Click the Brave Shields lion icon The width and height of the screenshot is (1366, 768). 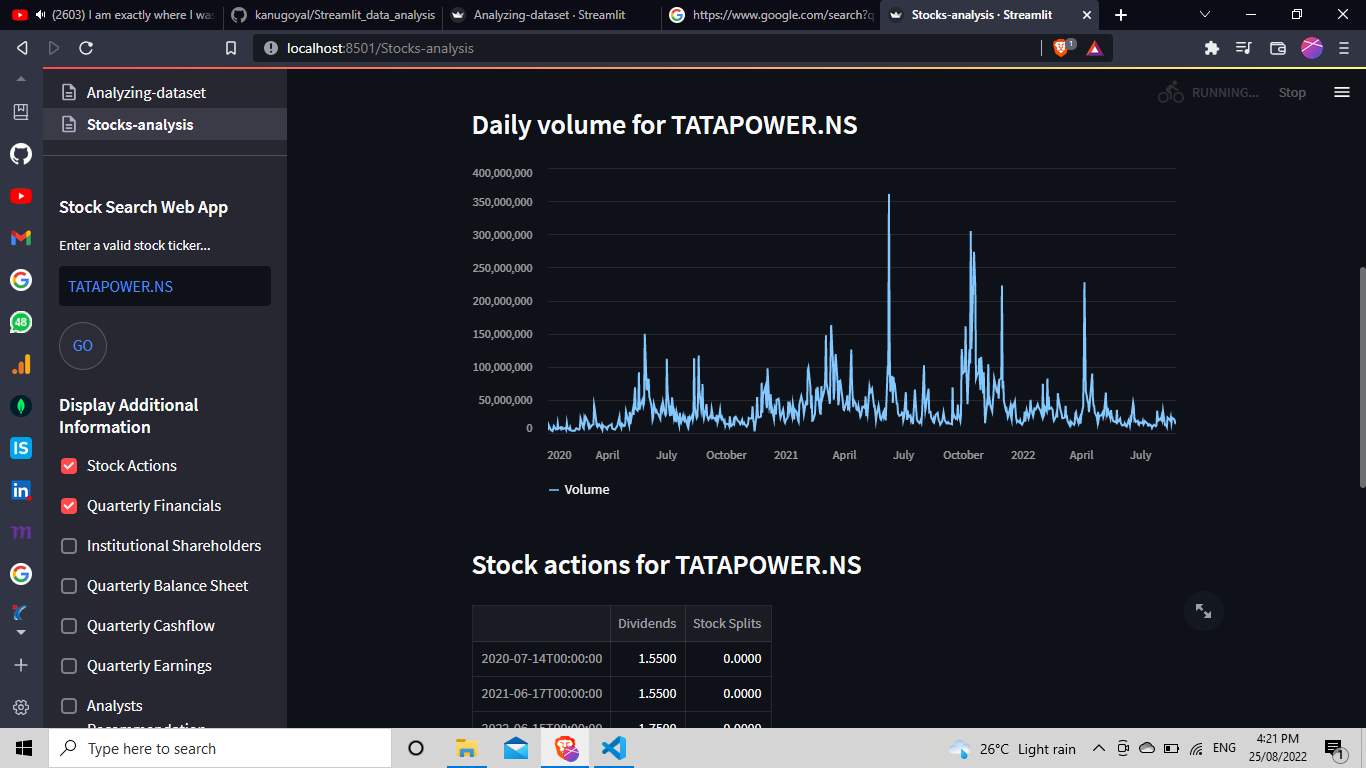click(1062, 48)
